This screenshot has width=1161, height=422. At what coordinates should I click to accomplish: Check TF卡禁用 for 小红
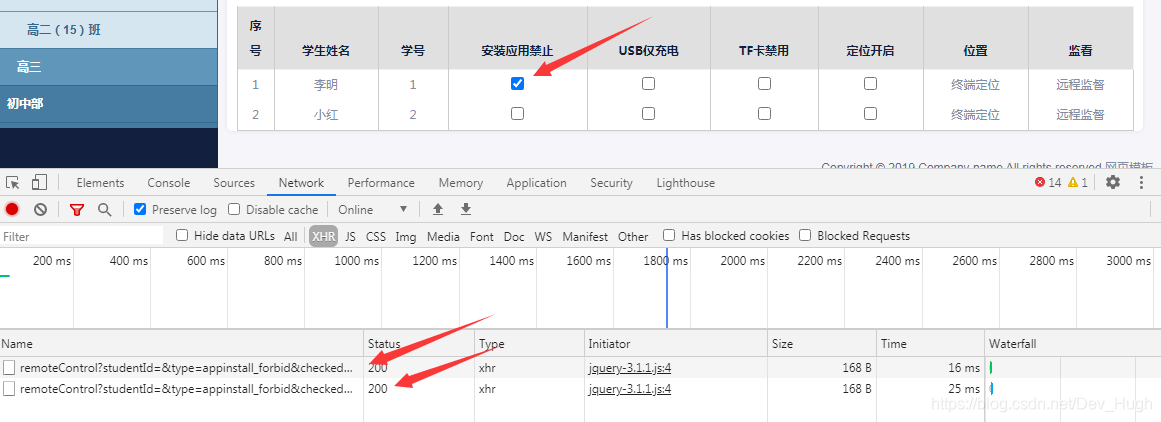click(x=764, y=113)
